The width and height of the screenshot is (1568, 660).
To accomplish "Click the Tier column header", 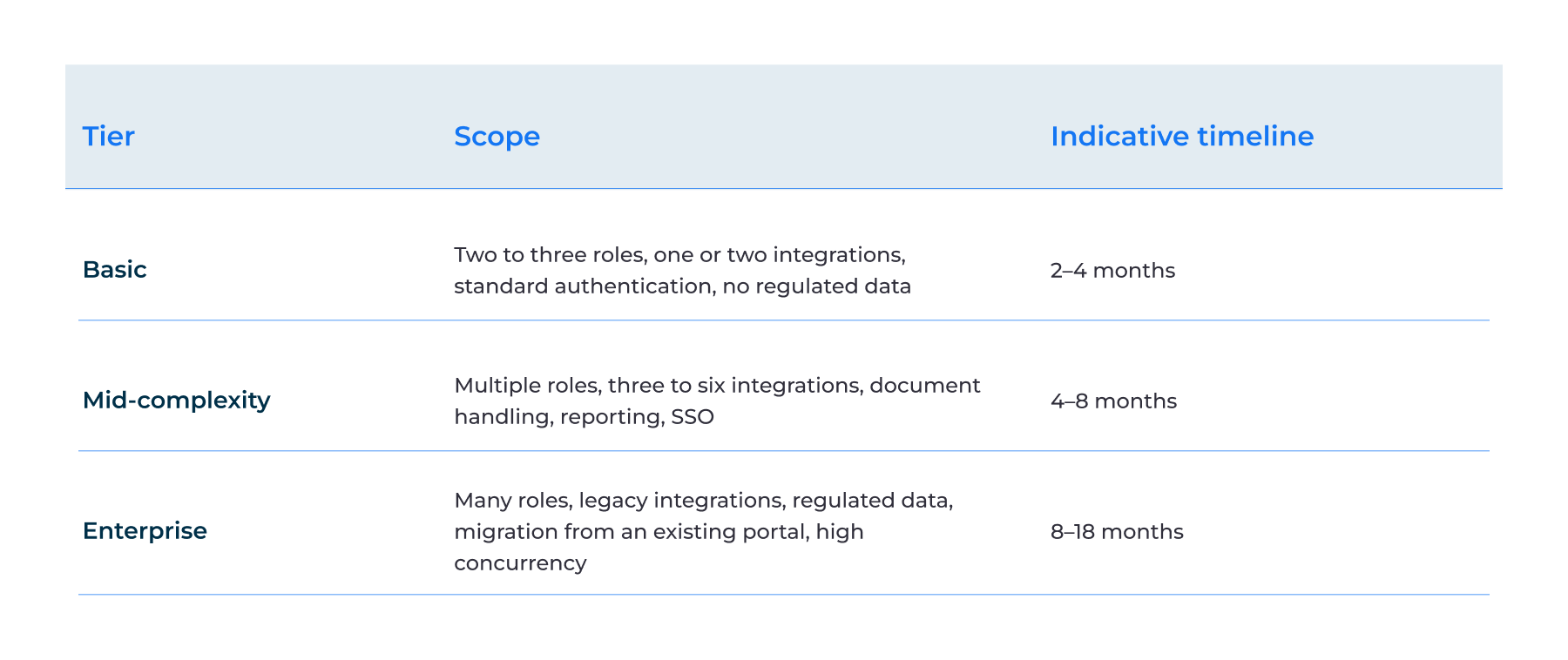I will (x=109, y=137).
